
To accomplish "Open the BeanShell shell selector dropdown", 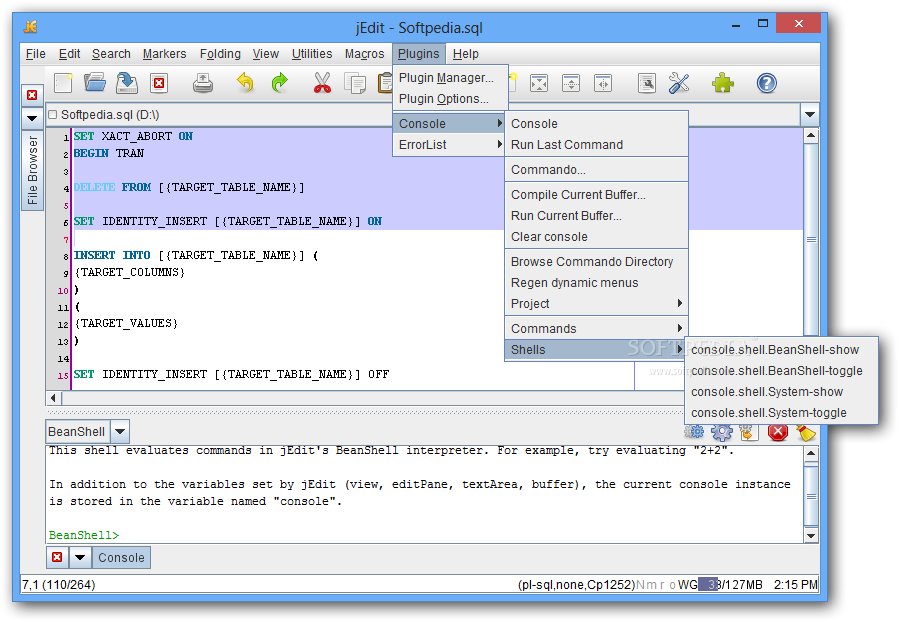I will pyautogui.click(x=120, y=431).
